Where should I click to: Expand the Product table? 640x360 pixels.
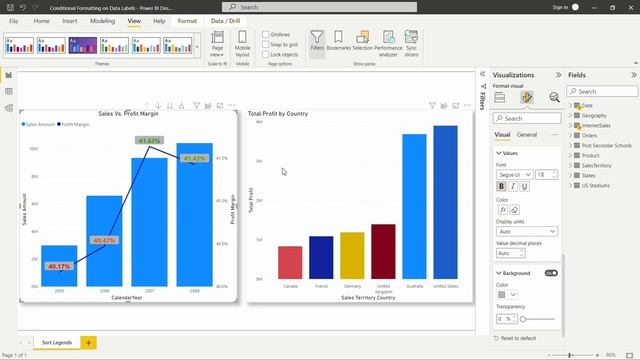[570, 156]
